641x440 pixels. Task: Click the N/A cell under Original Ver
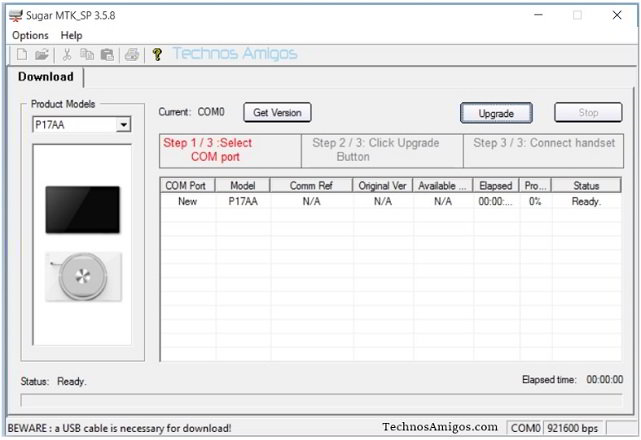[x=383, y=201]
